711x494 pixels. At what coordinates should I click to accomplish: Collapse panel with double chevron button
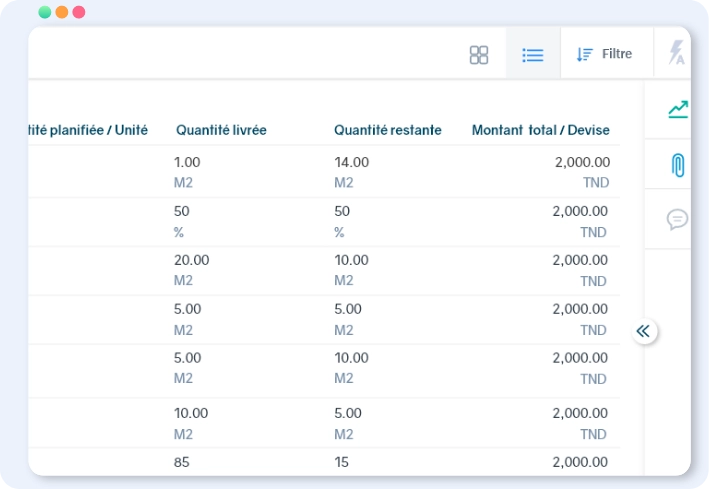(643, 331)
